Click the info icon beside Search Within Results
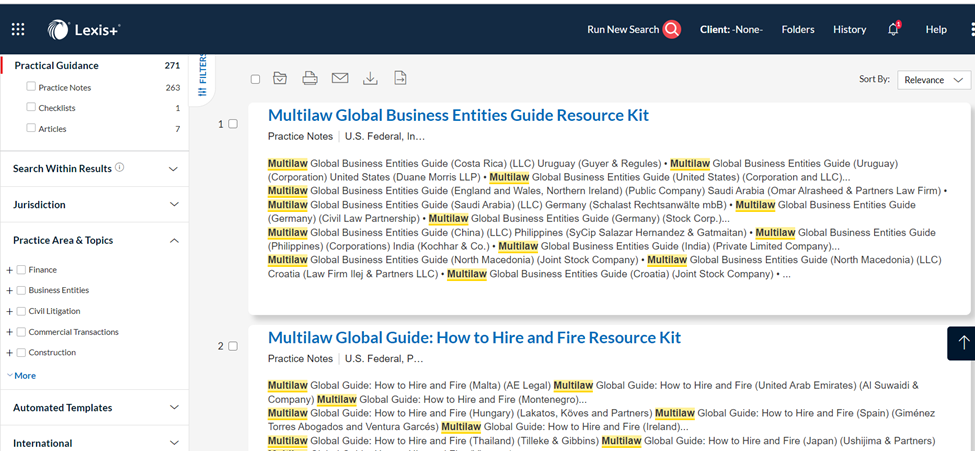The height and width of the screenshot is (451, 975). coord(120,167)
